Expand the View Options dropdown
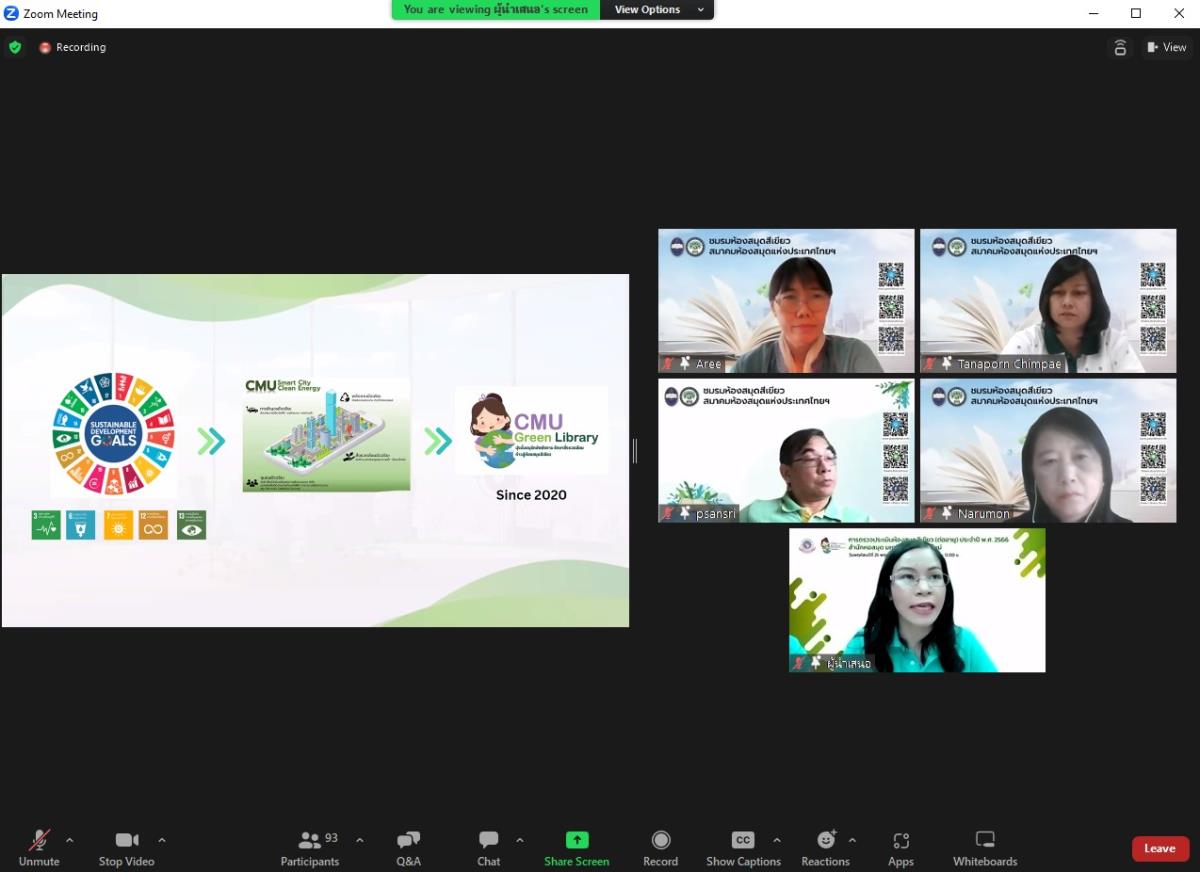1200x872 pixels. (x=658, y=10)
